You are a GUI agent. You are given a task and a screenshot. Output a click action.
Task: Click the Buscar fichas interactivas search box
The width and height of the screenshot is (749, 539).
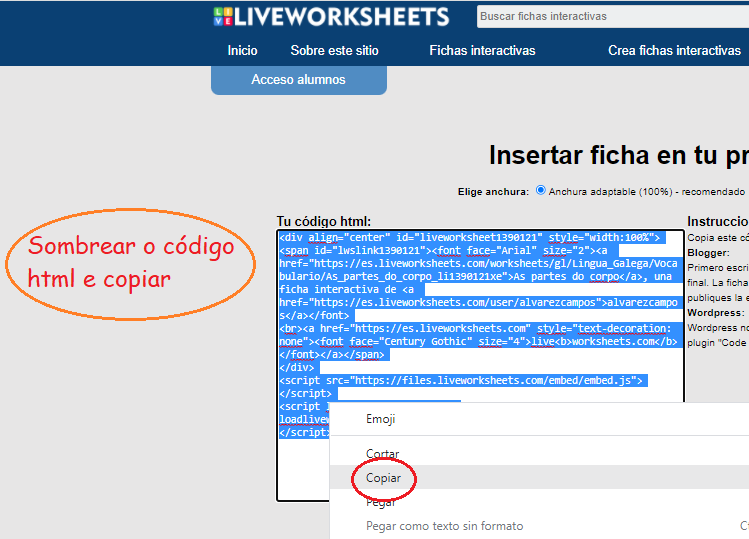612,17
